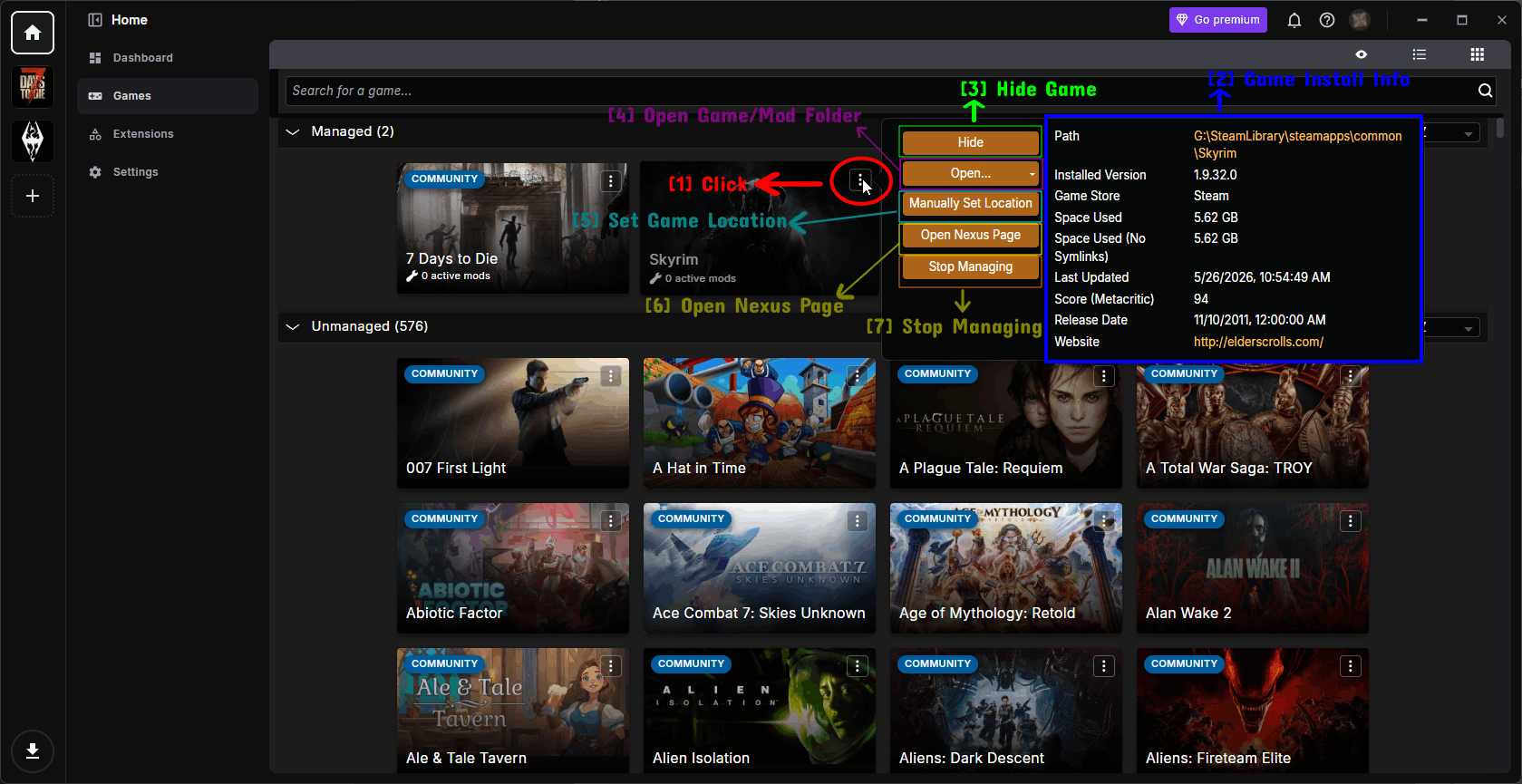This screenshot has width=1522, height=784.
Task: Open the three-dot menu on Alien Isolation
Action: click(x=858, y=666)
